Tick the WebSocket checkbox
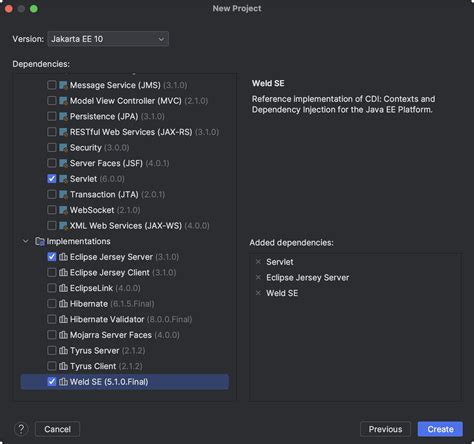Viewport: 474px width, 444px height. (x=52, y=210)
